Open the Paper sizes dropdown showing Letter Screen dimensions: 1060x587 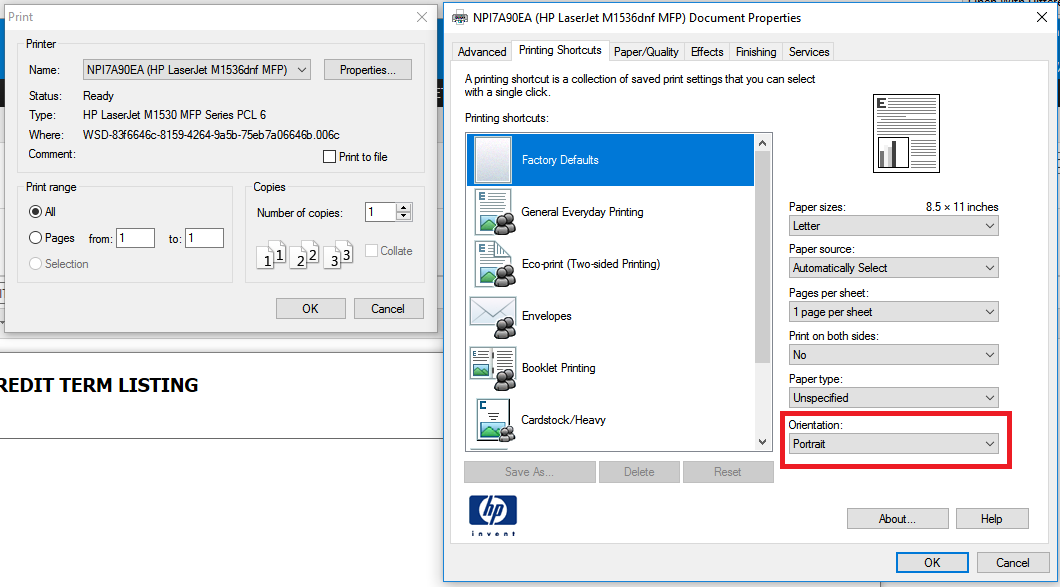(x=894, y=226)
